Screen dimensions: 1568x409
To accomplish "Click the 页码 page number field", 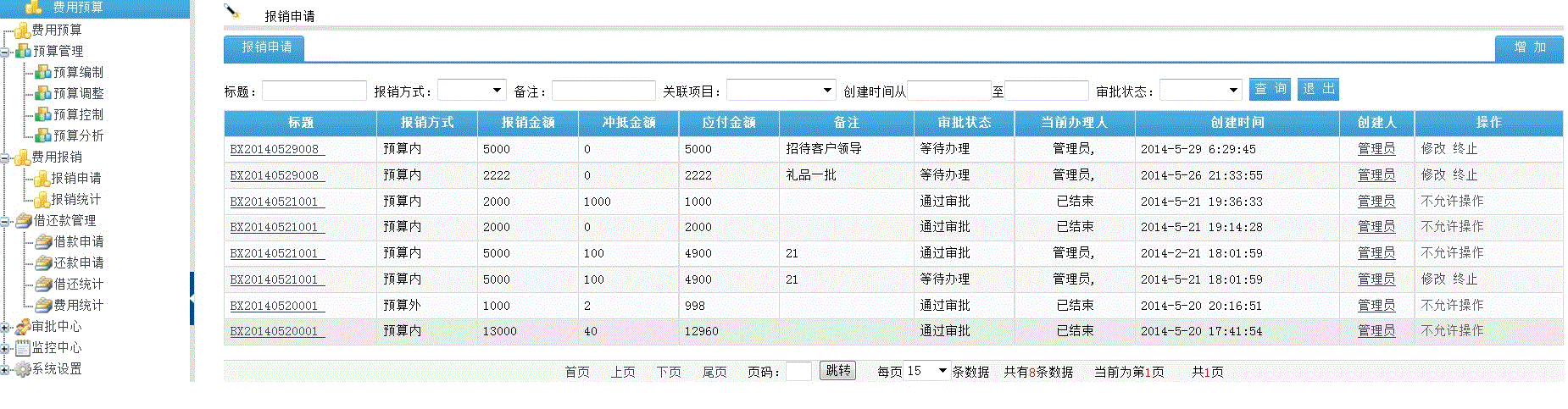I will tap(798, 371).
